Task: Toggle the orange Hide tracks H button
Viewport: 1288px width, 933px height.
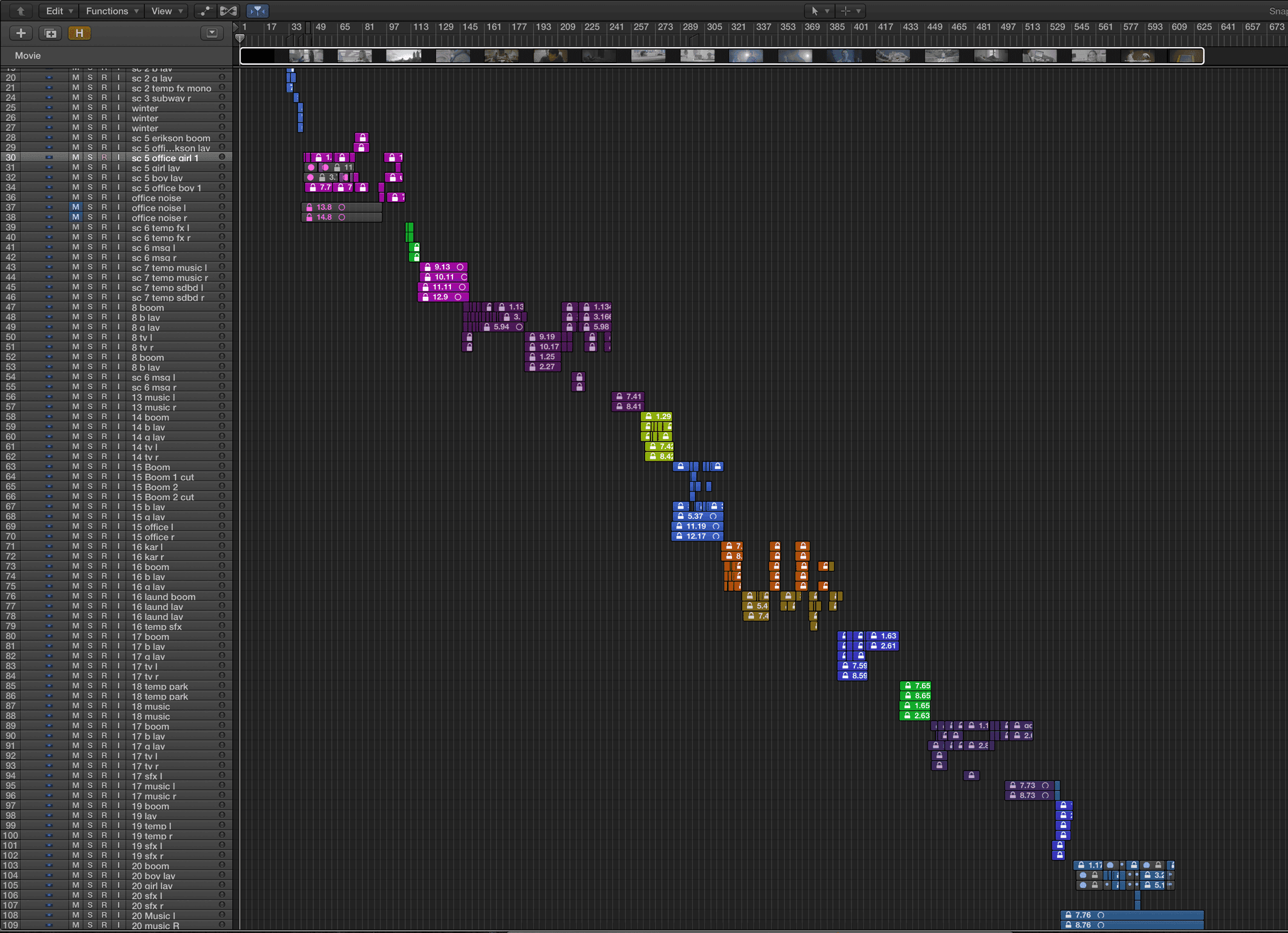Action: coord(79,33)
